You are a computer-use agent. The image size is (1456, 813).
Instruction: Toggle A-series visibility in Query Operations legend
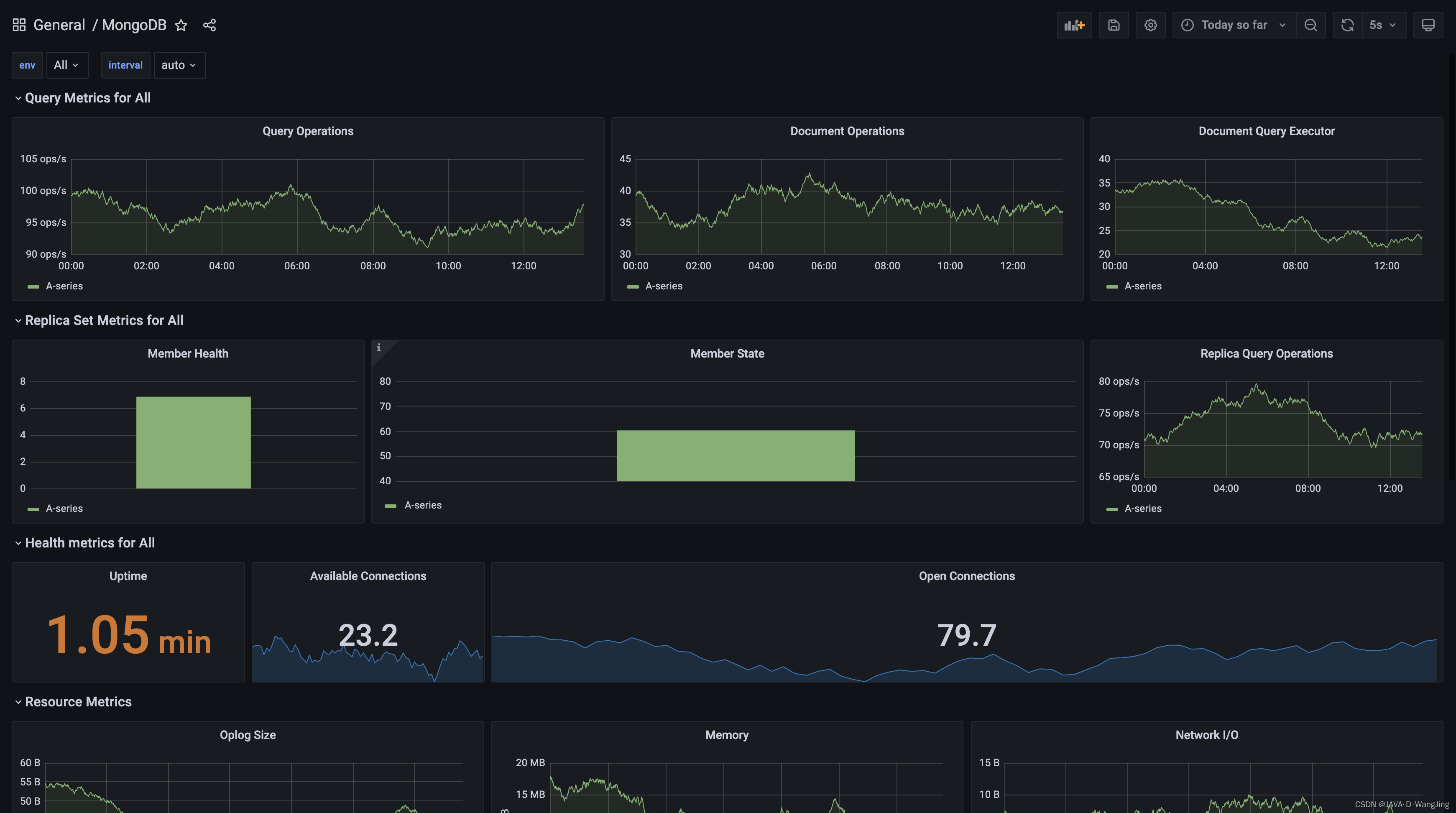[64, 286]
